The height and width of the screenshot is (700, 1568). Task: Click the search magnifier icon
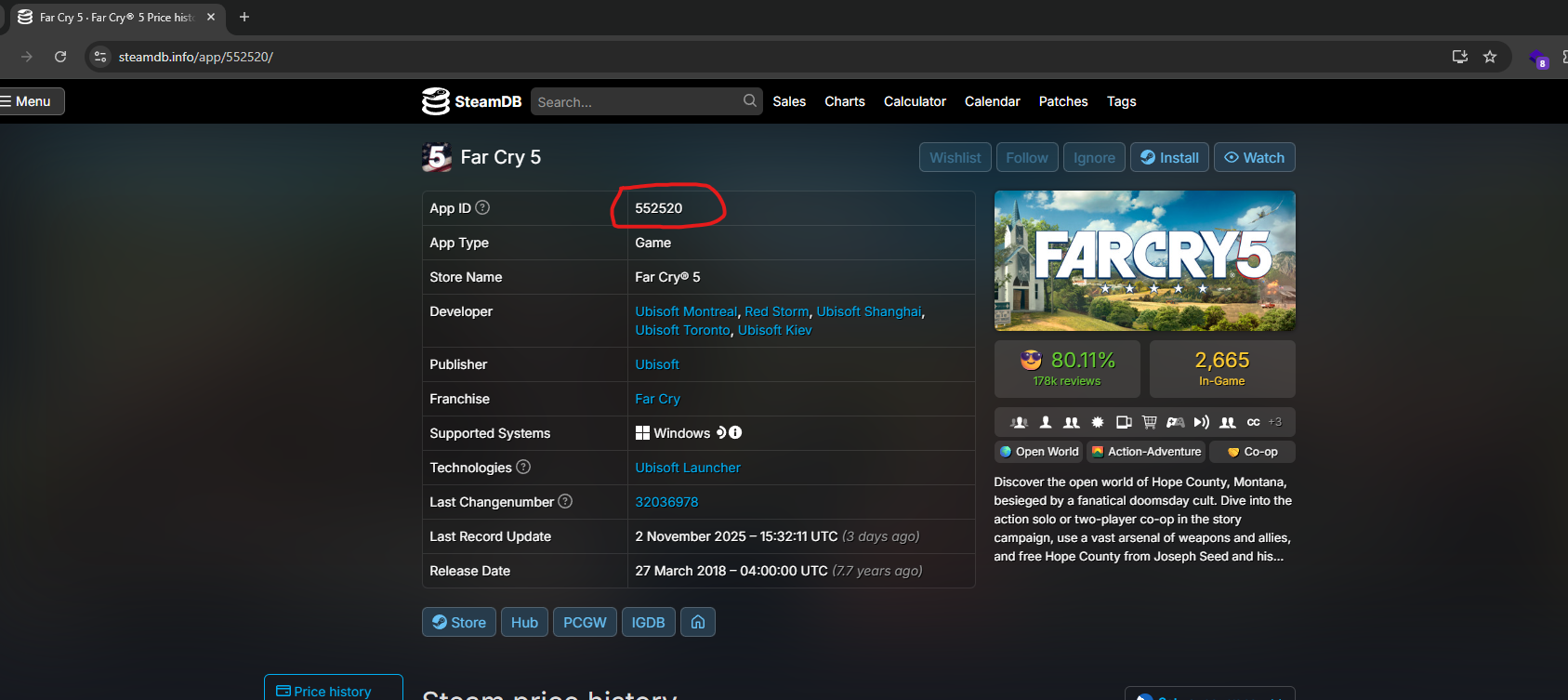[x=749, y=100]
